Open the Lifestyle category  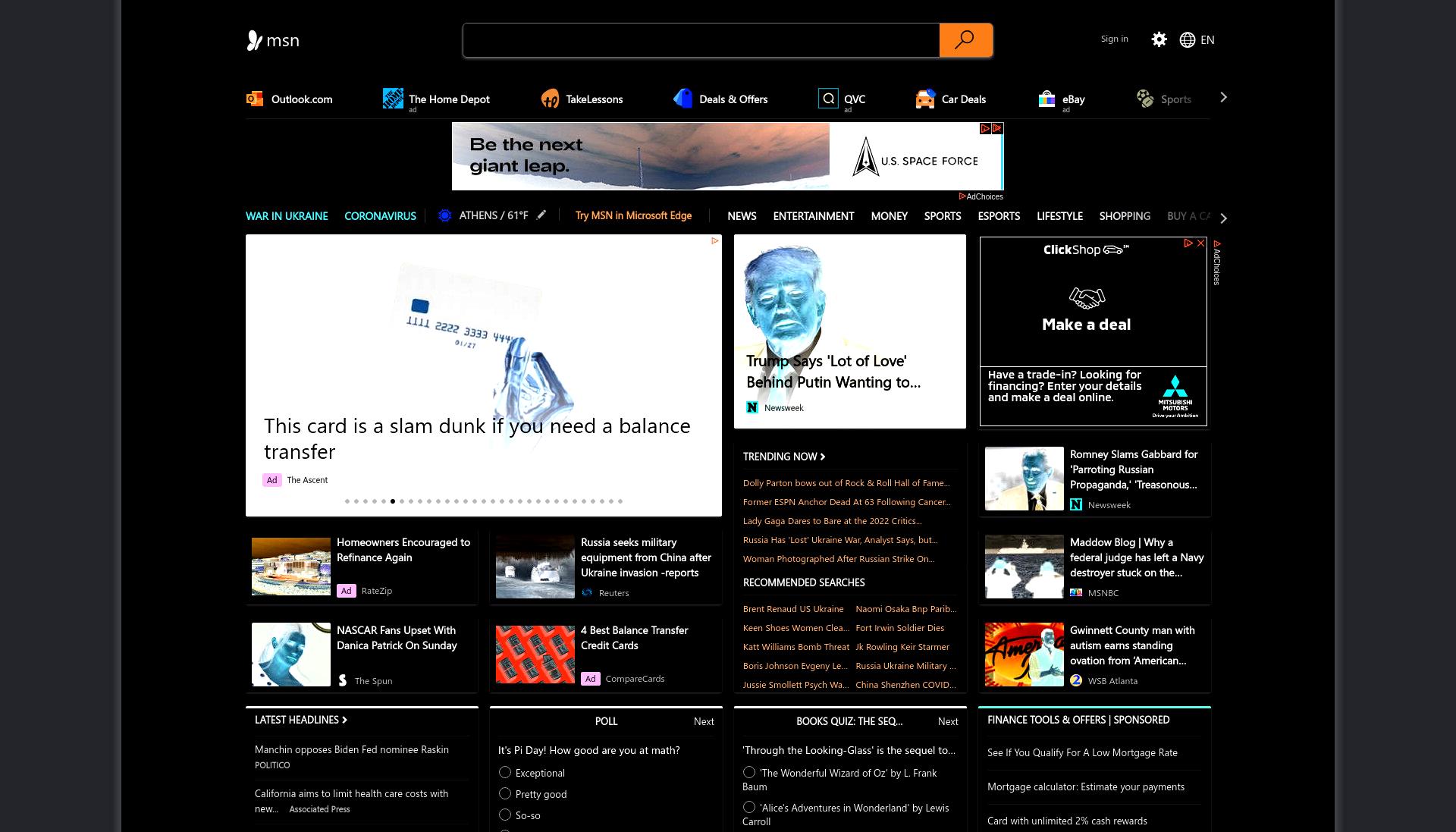1059,216
